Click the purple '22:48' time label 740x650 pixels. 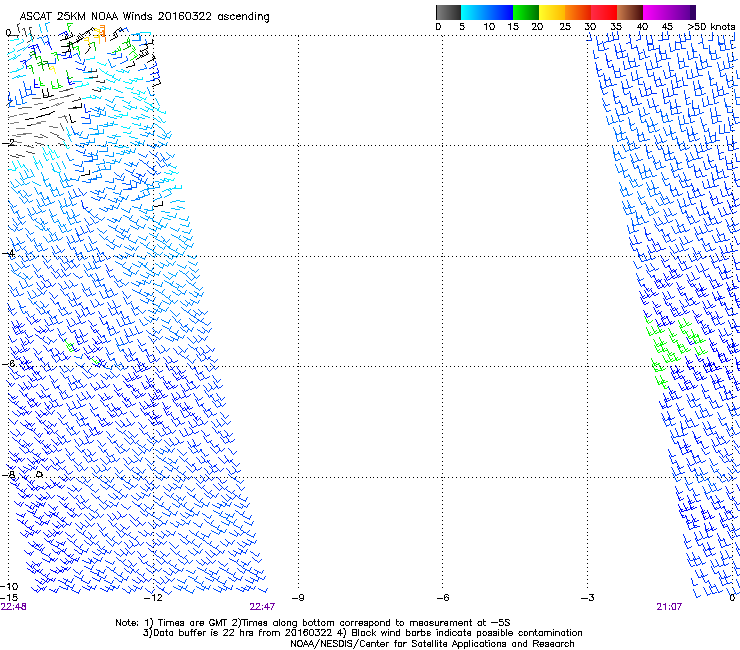point(13,606)
